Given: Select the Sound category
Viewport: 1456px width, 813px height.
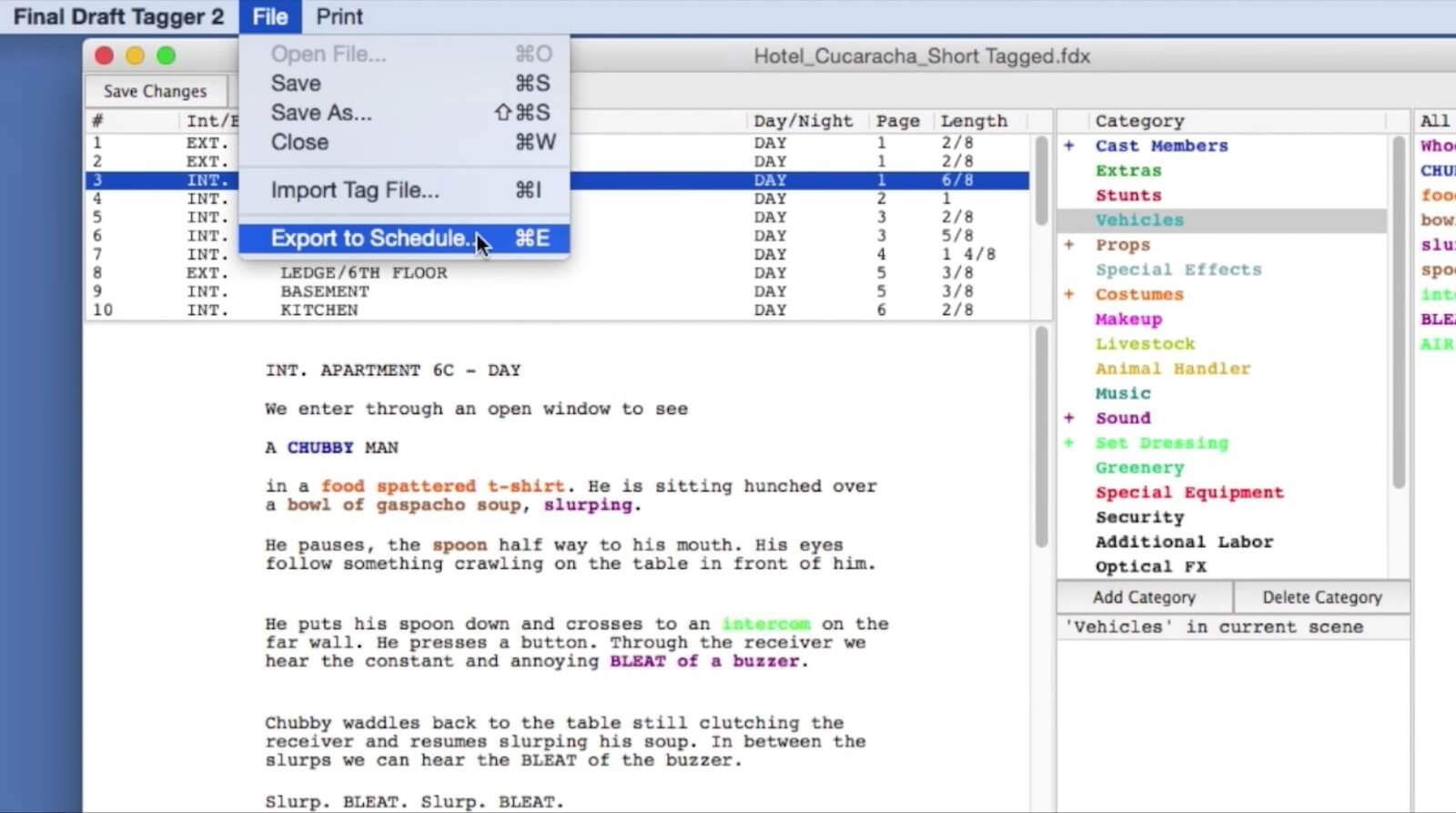Looking at the screenshot, I should [x=1123, y=418].
